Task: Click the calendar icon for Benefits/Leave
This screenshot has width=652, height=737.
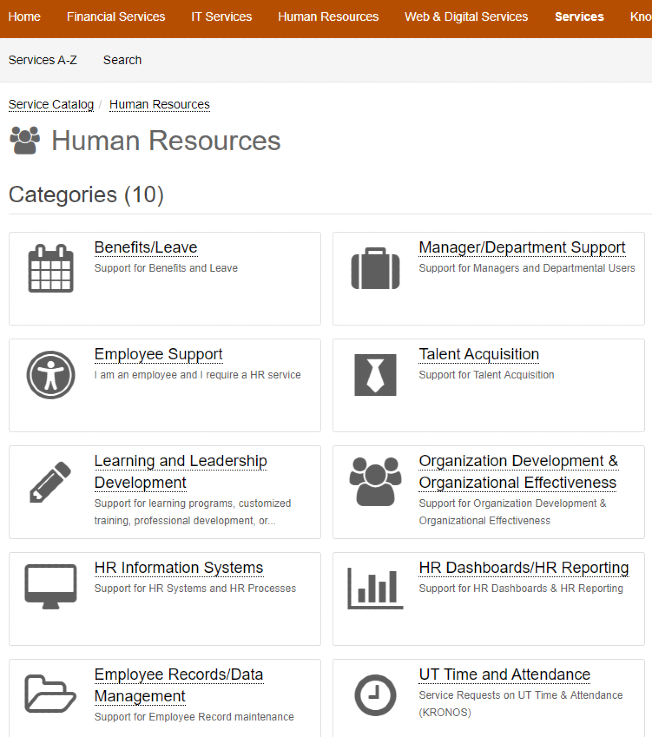Action: point(51,268)
